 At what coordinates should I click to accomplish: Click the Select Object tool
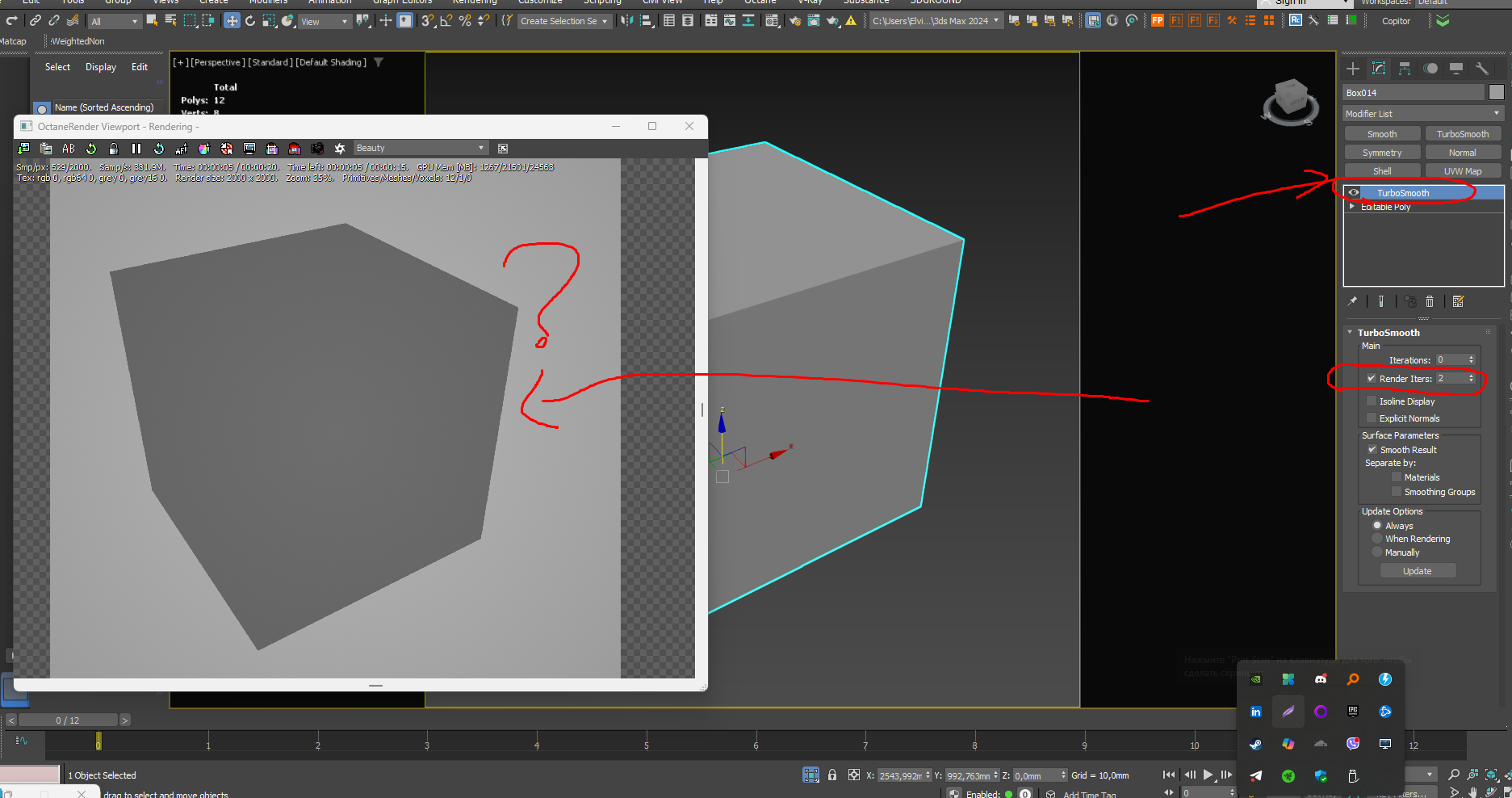pyautogui.click(x=152, y=21)
